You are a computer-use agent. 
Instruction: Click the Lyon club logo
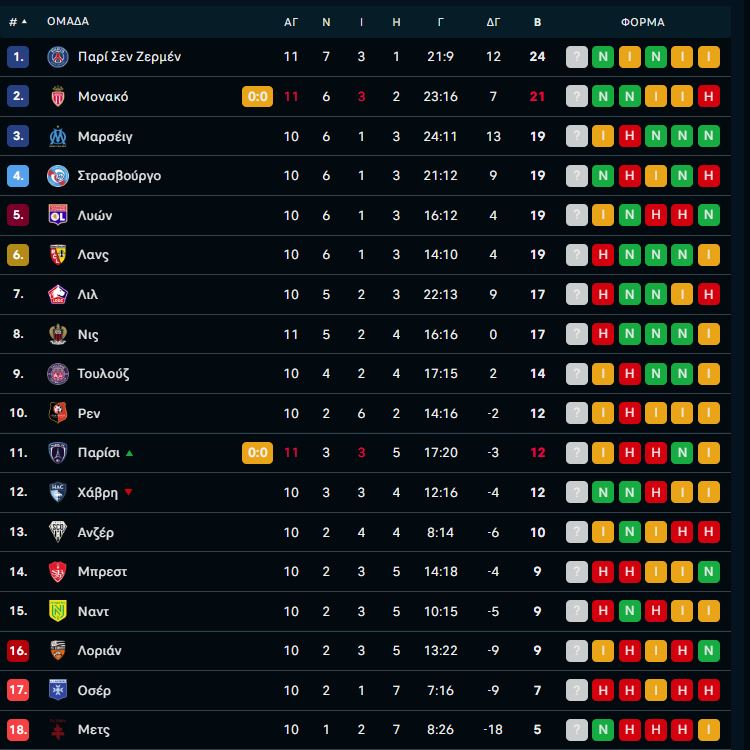coord(57,215)
